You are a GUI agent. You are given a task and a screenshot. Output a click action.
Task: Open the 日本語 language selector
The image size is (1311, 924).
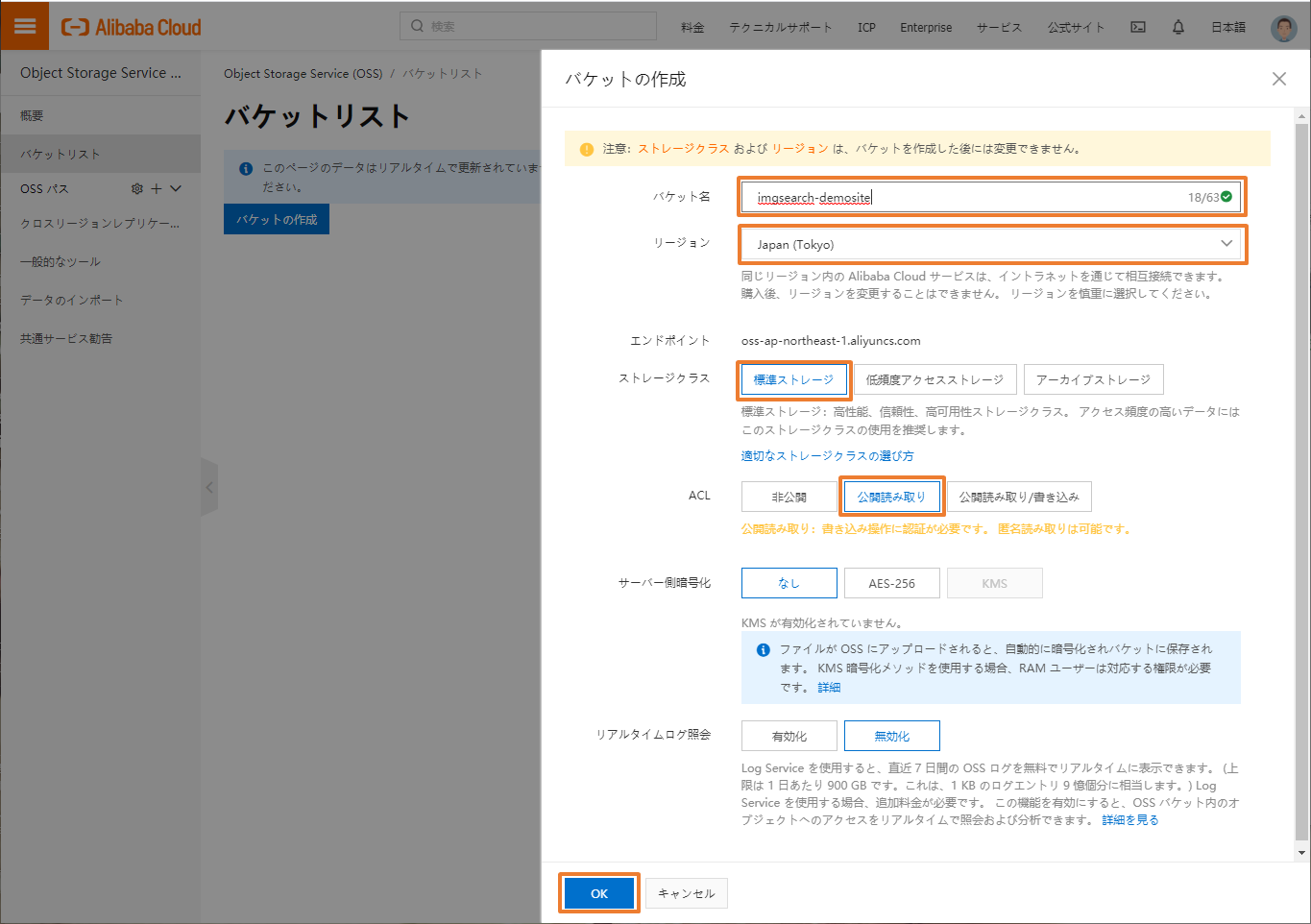click(x=1228, y=27)
